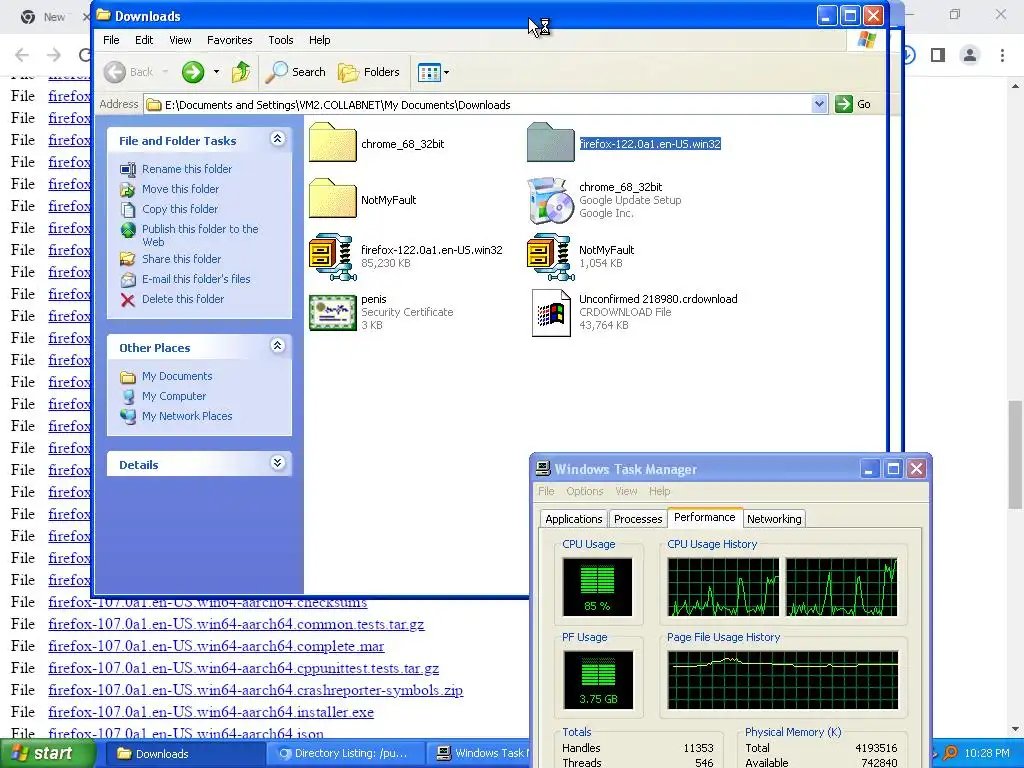The image size is (1024, 768).
Task: Open Task Manager Options menu
Action: coord(584,491)
